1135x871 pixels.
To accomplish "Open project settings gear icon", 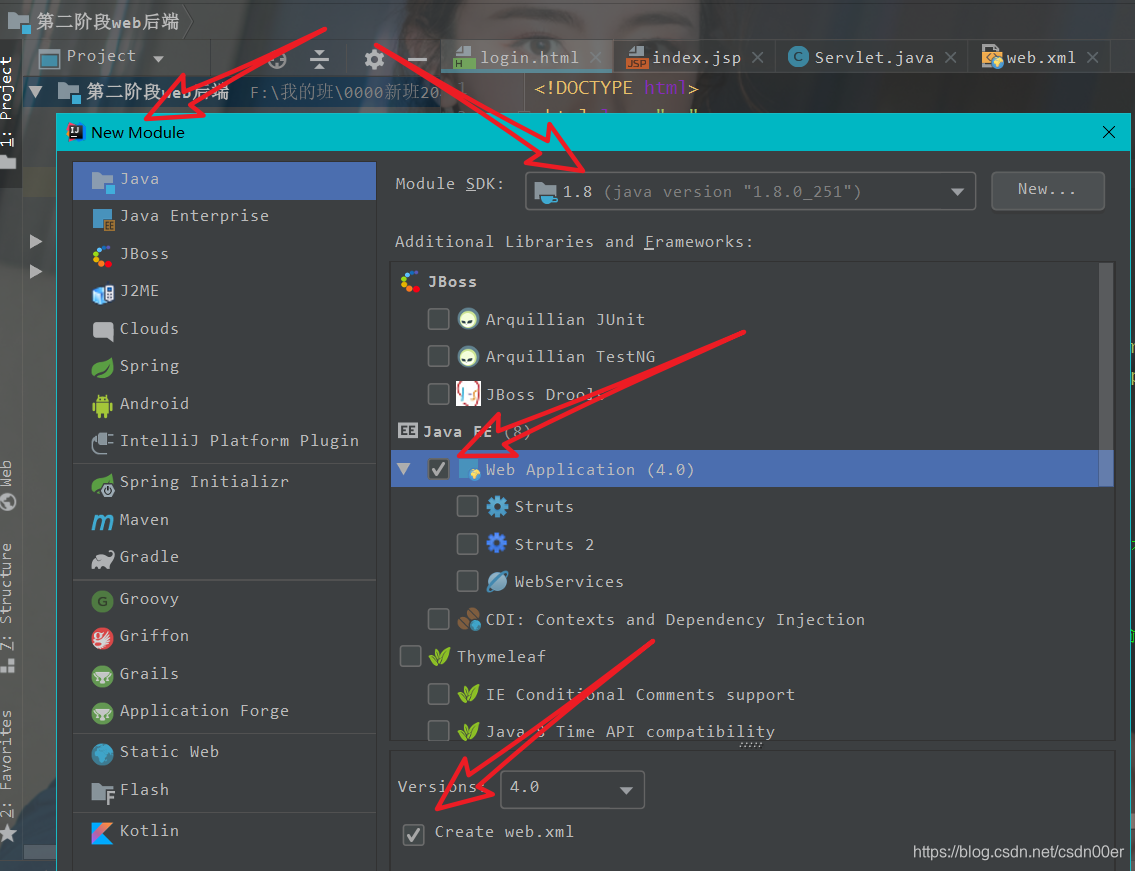I will (374, 59).
